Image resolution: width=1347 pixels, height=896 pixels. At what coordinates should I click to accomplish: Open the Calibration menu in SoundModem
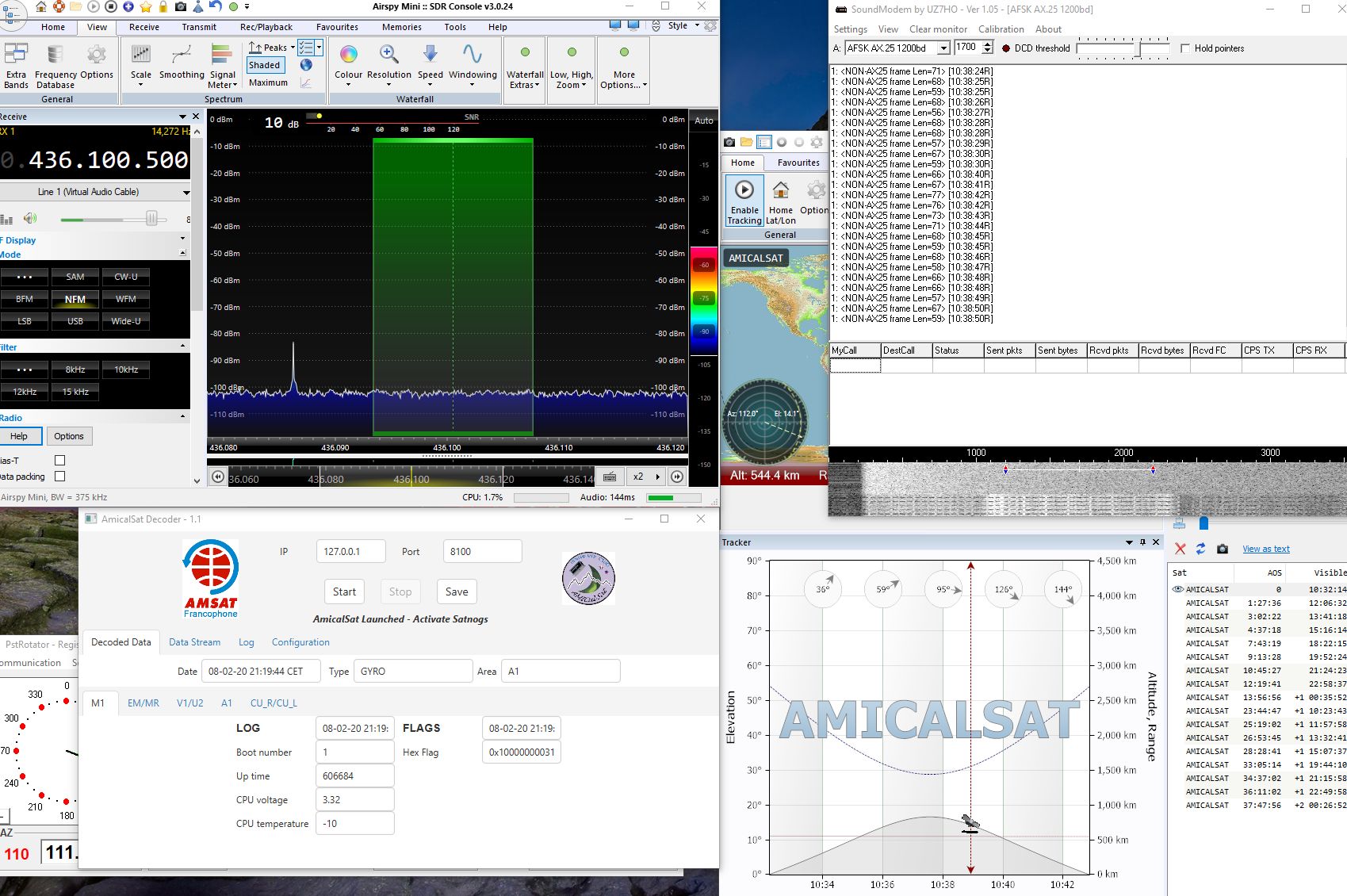(x=1001, y=29)
